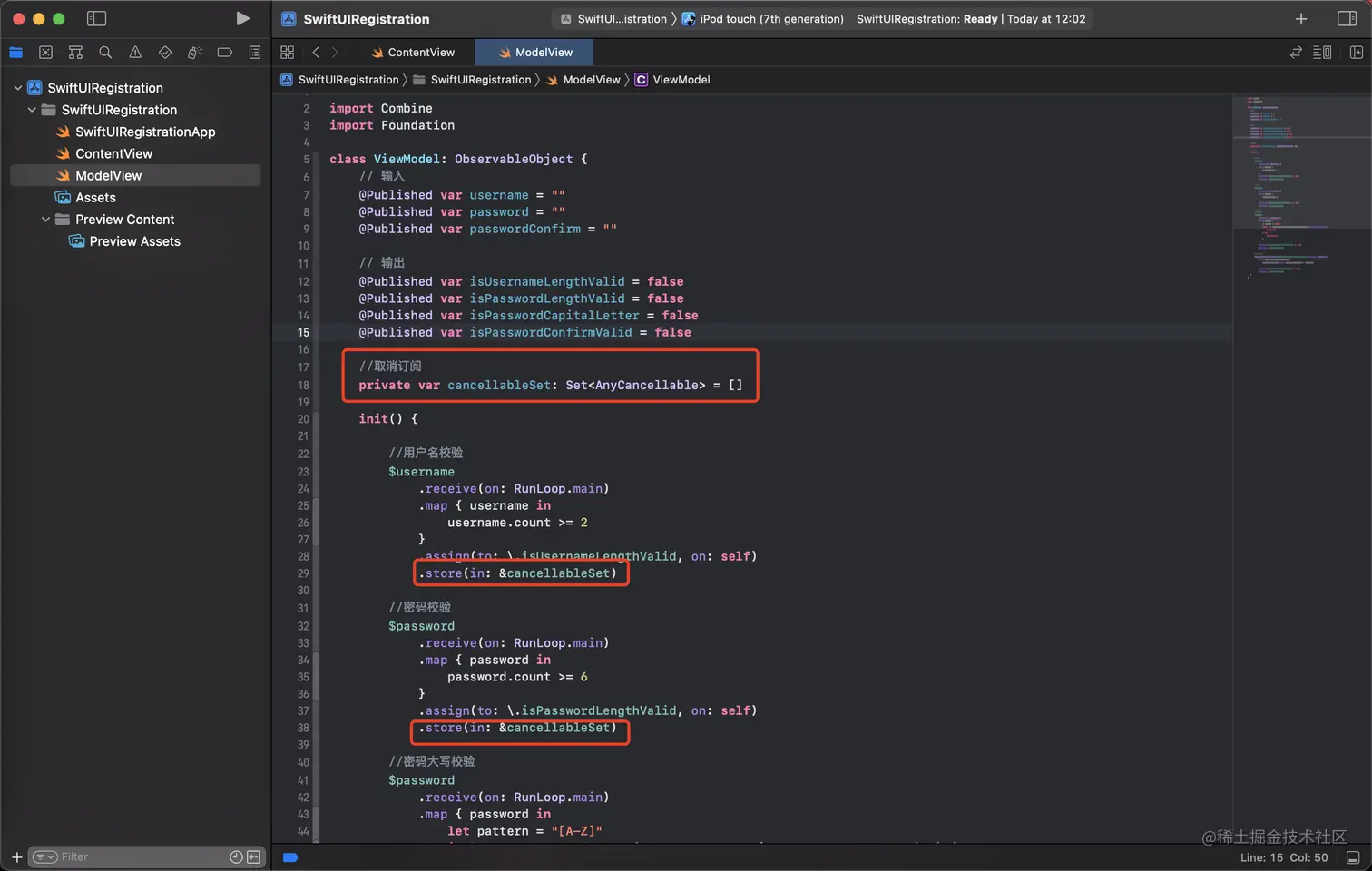Focus the navigator Filter field
Image resolution: width=1372 pixels, height=871 pixels.
146,856
